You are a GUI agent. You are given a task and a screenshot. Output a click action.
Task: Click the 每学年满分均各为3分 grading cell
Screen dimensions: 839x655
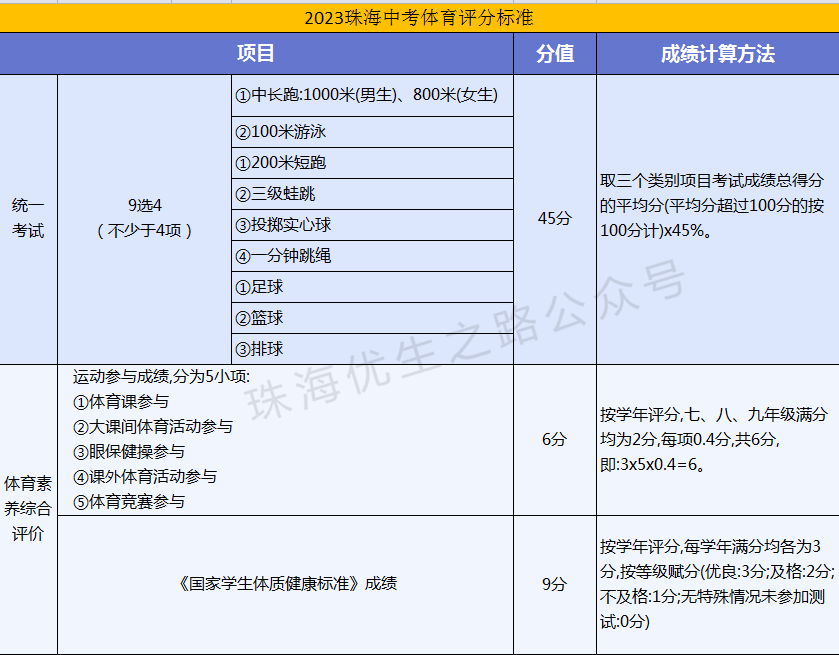(x=718, y=584)
